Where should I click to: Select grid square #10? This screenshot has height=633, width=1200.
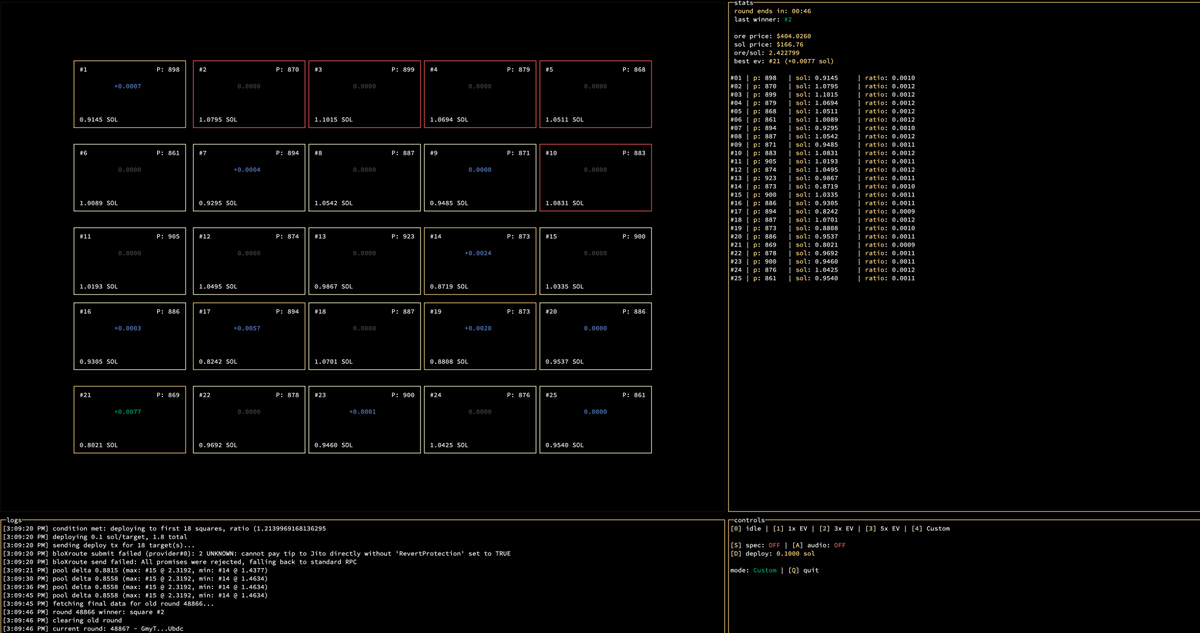[596, 177]
